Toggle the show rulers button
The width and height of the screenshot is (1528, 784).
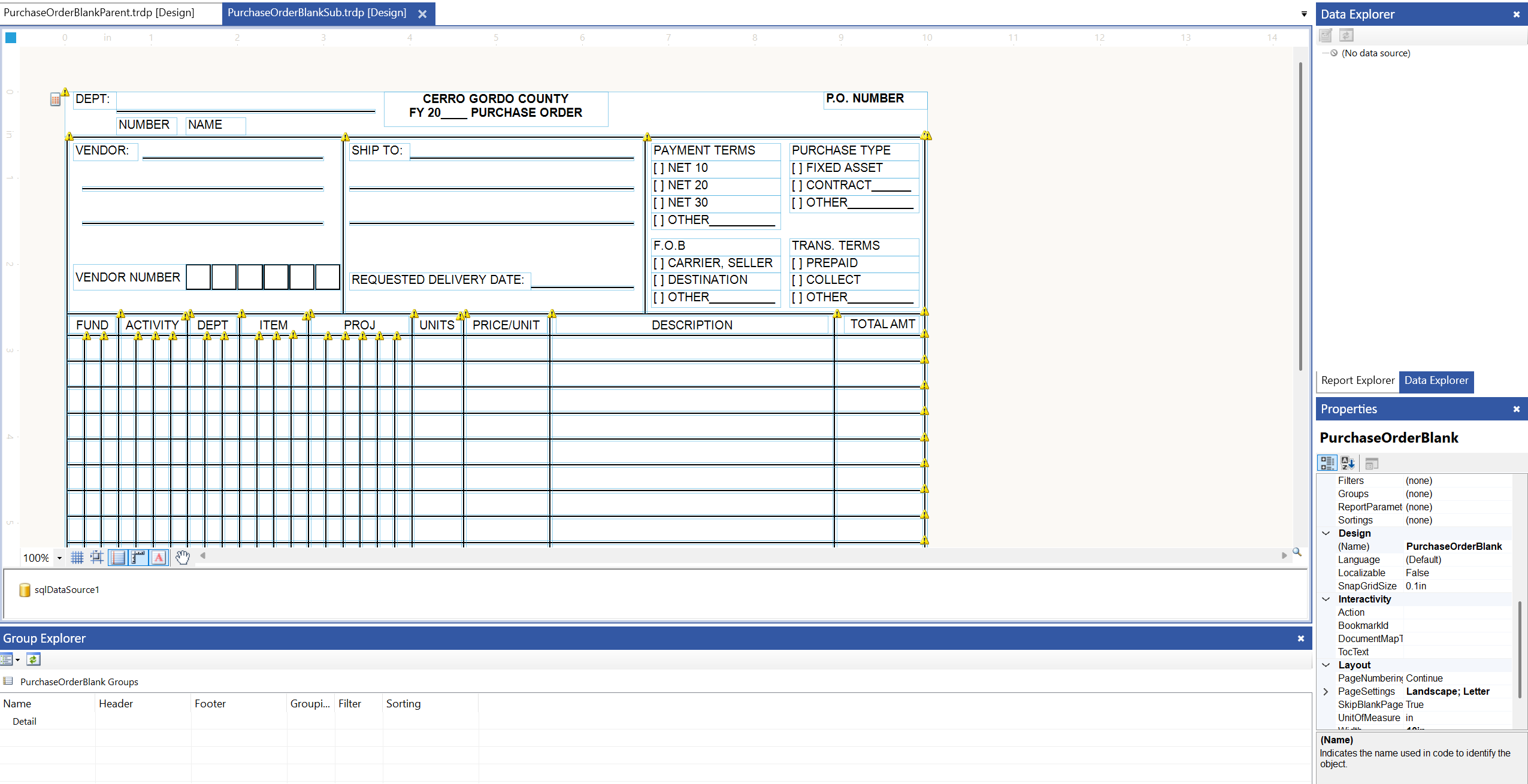click(138, 558)
